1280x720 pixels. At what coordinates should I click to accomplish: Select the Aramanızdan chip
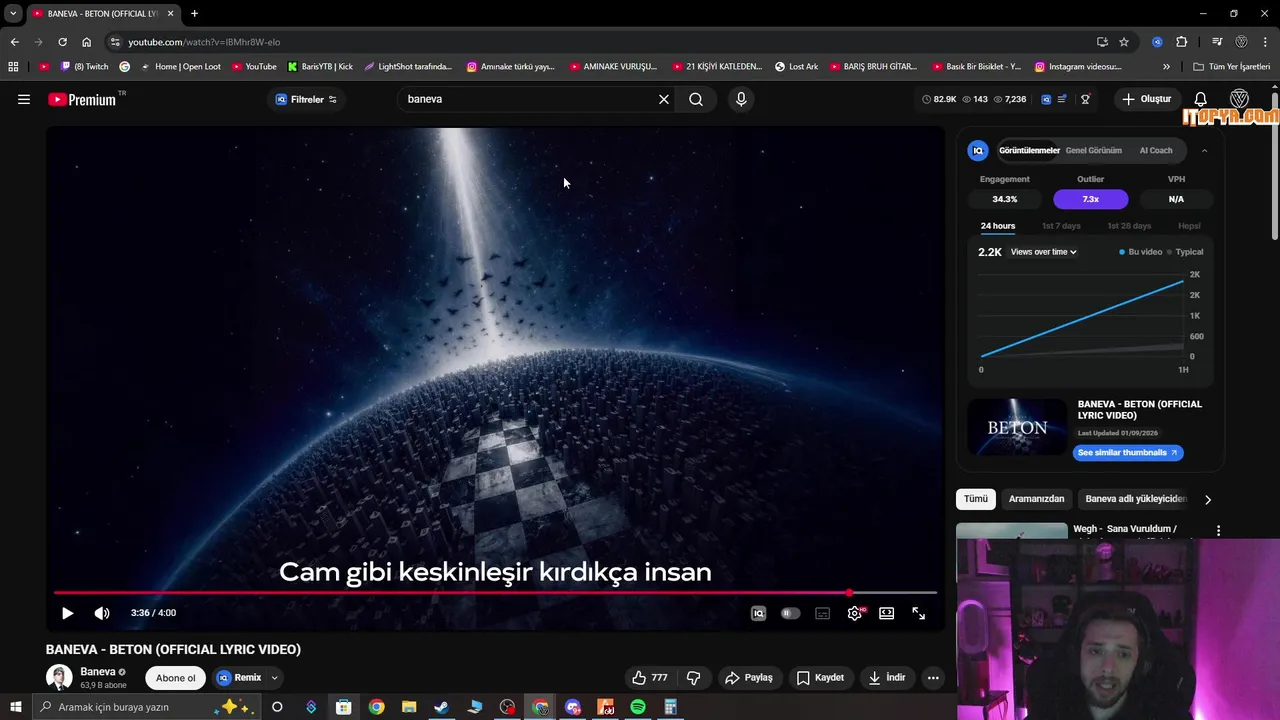(1036, 499)
